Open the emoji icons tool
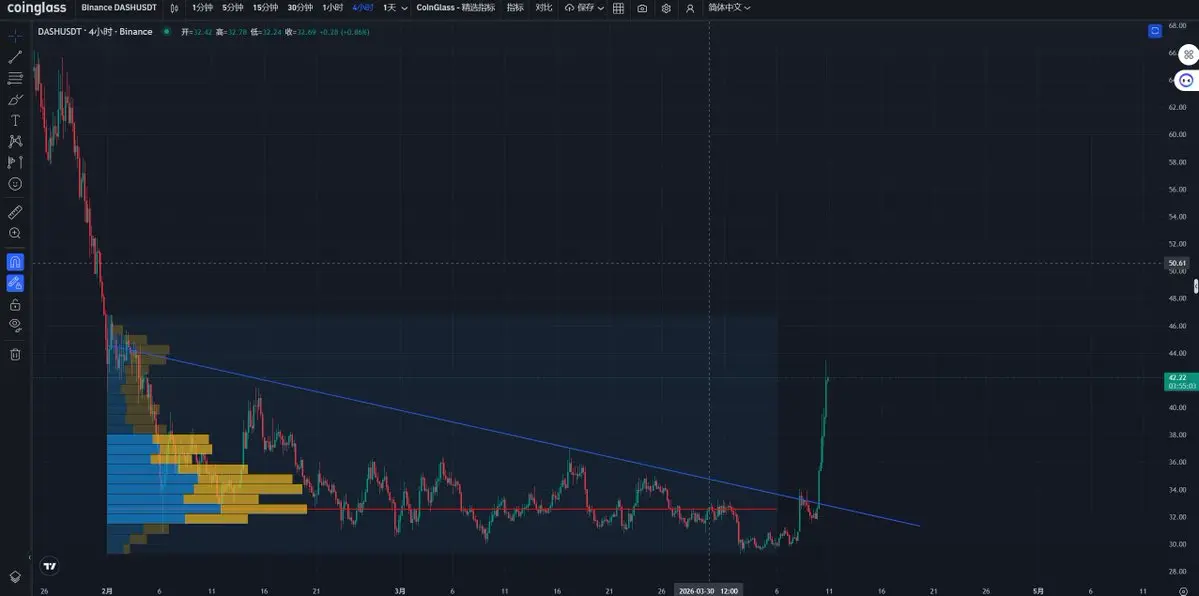This screenshot has width=1199, height=596. [15, 184]
